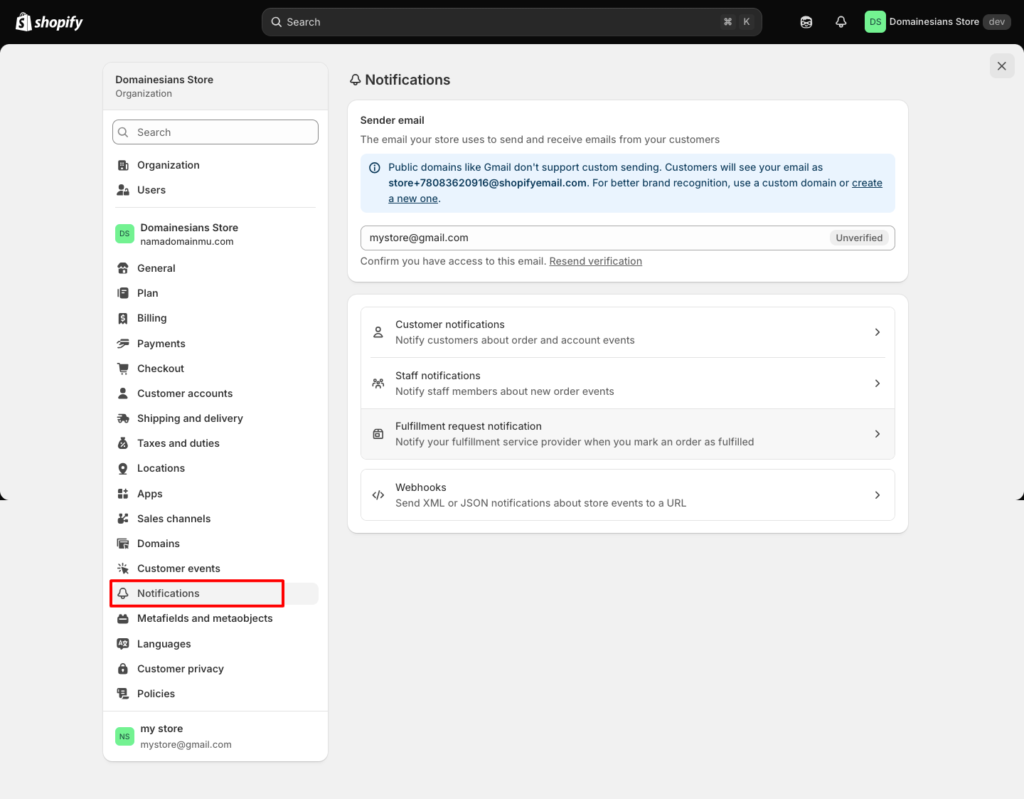Click the Plan icon in sidebar

click(123, 293)
